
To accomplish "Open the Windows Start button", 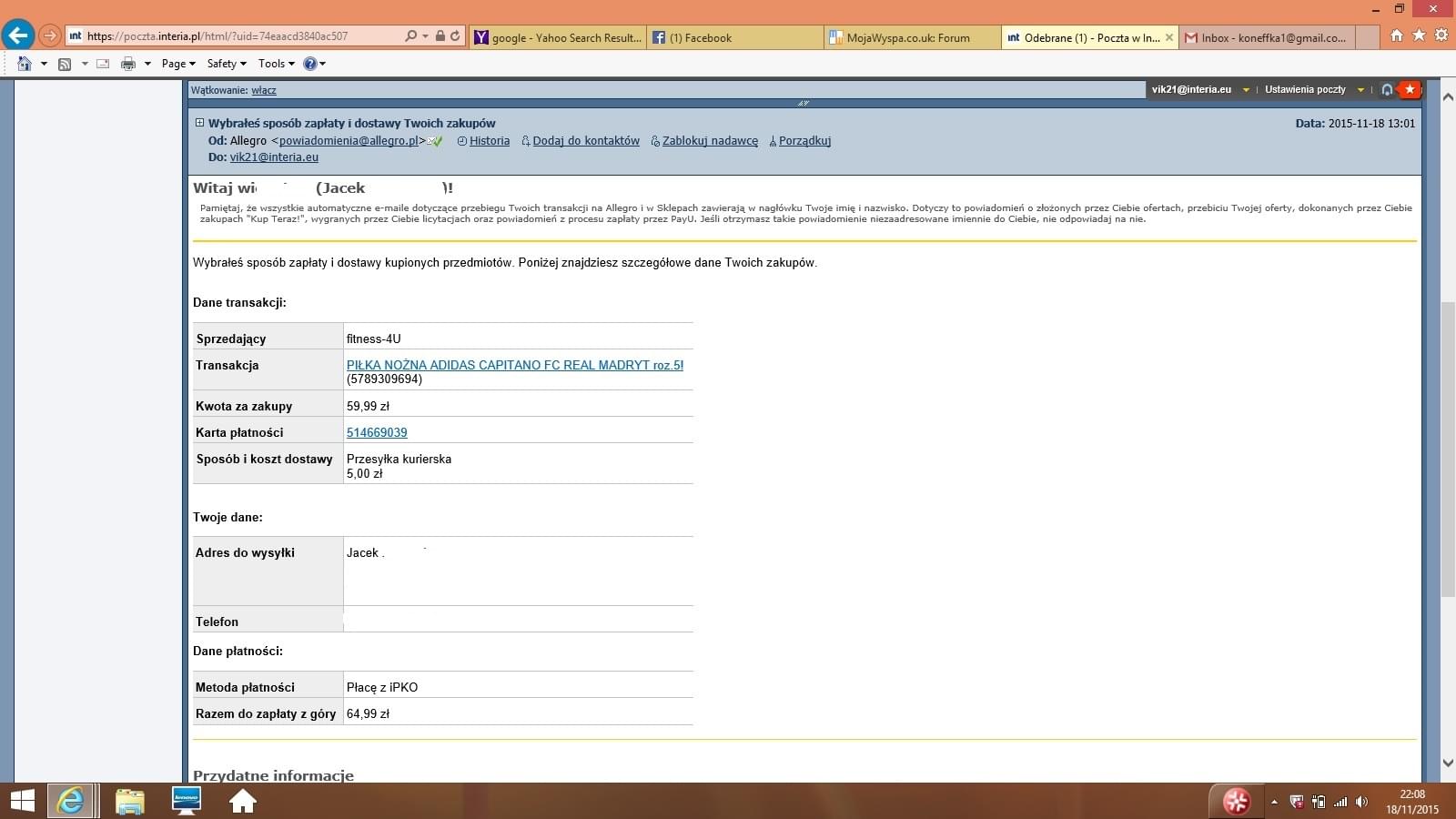I will click(x=22, y=801).
